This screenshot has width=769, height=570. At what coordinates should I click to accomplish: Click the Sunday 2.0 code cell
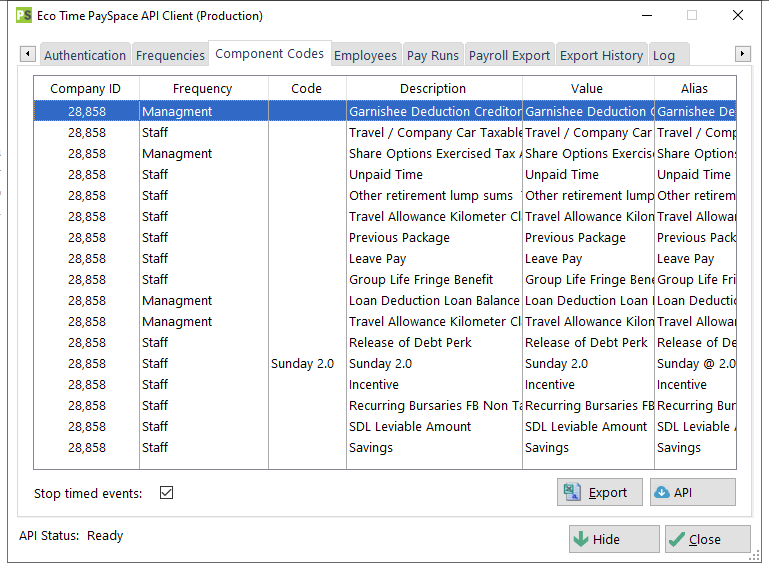point(308,363)
